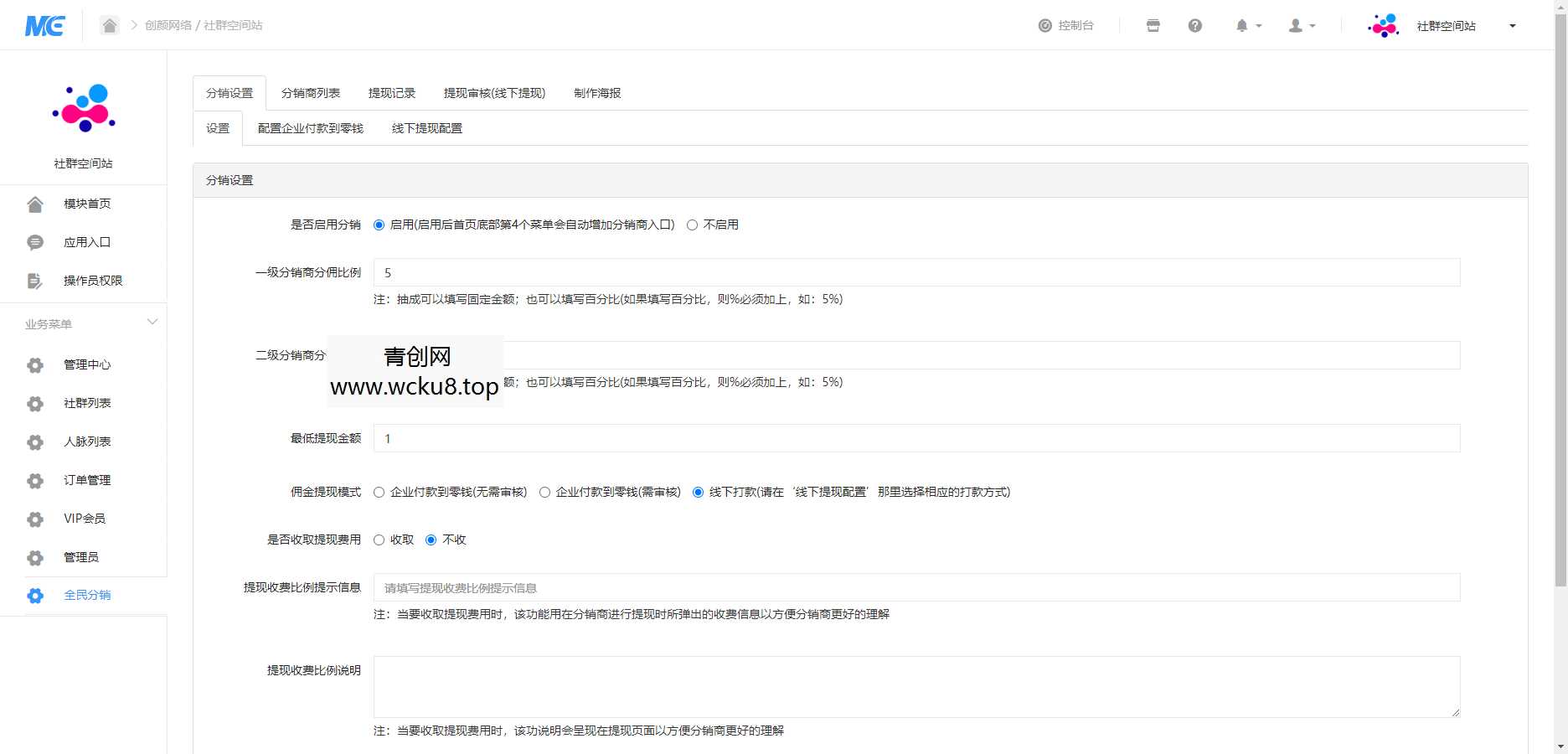Enable the 启用 distribution radio option
Image resolution: width=1568 pixels, height=754 pixels.
click(x=379, y=225)
